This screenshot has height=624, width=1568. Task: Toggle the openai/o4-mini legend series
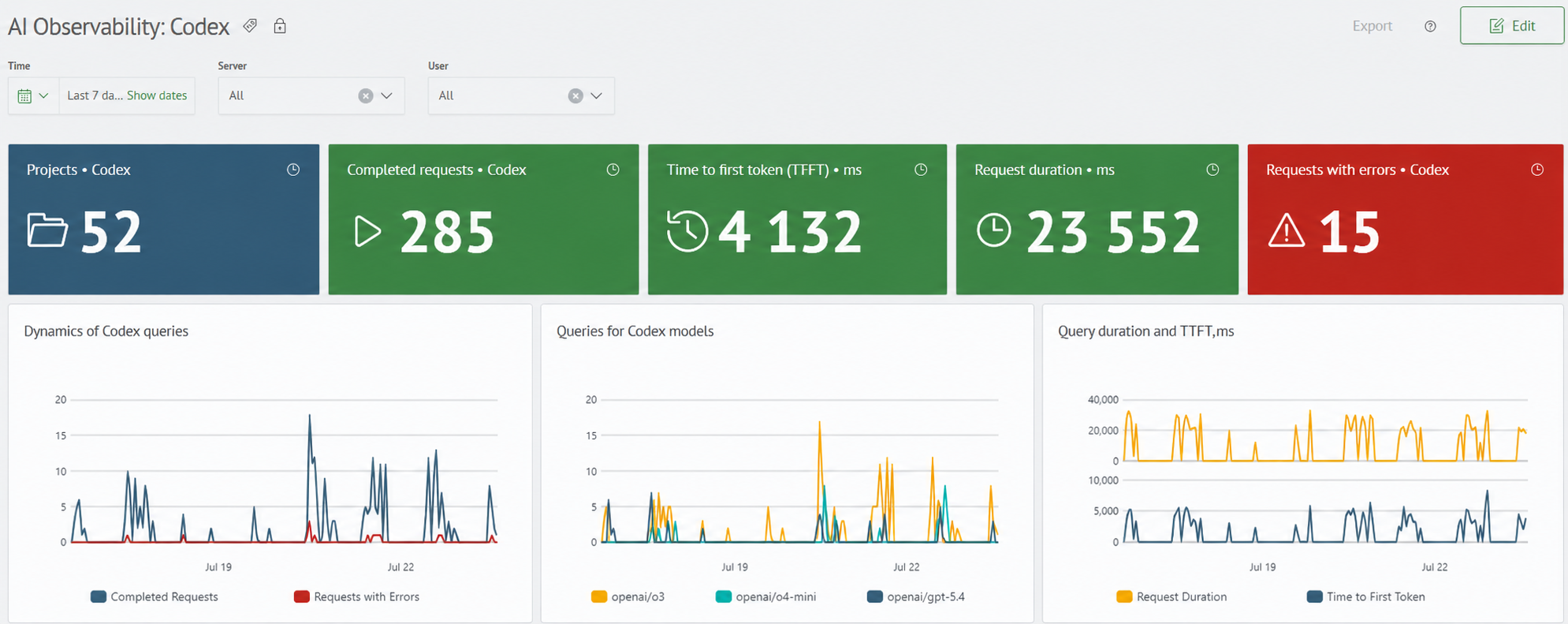[765, 596]
